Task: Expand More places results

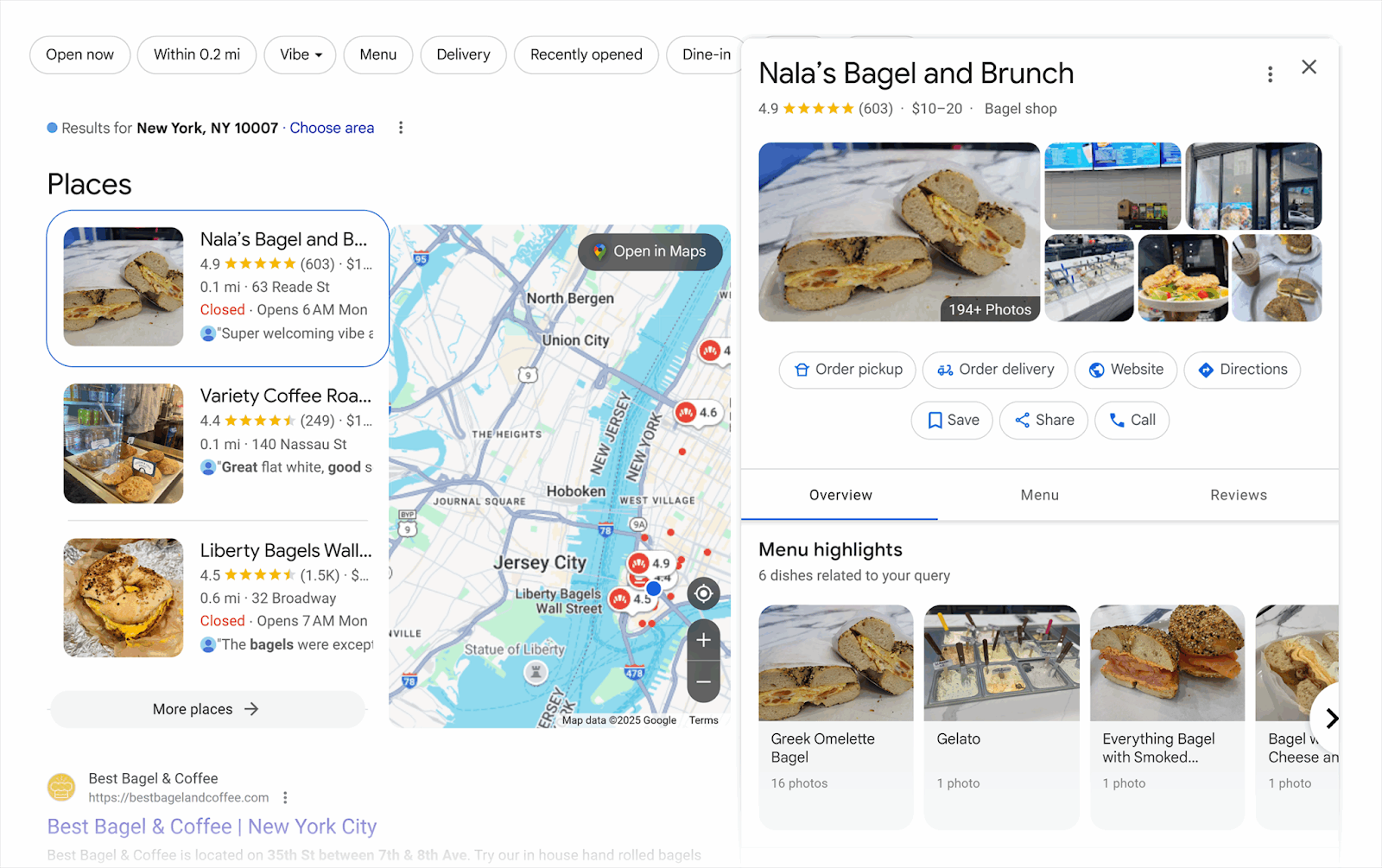Action: click(206, 709)
